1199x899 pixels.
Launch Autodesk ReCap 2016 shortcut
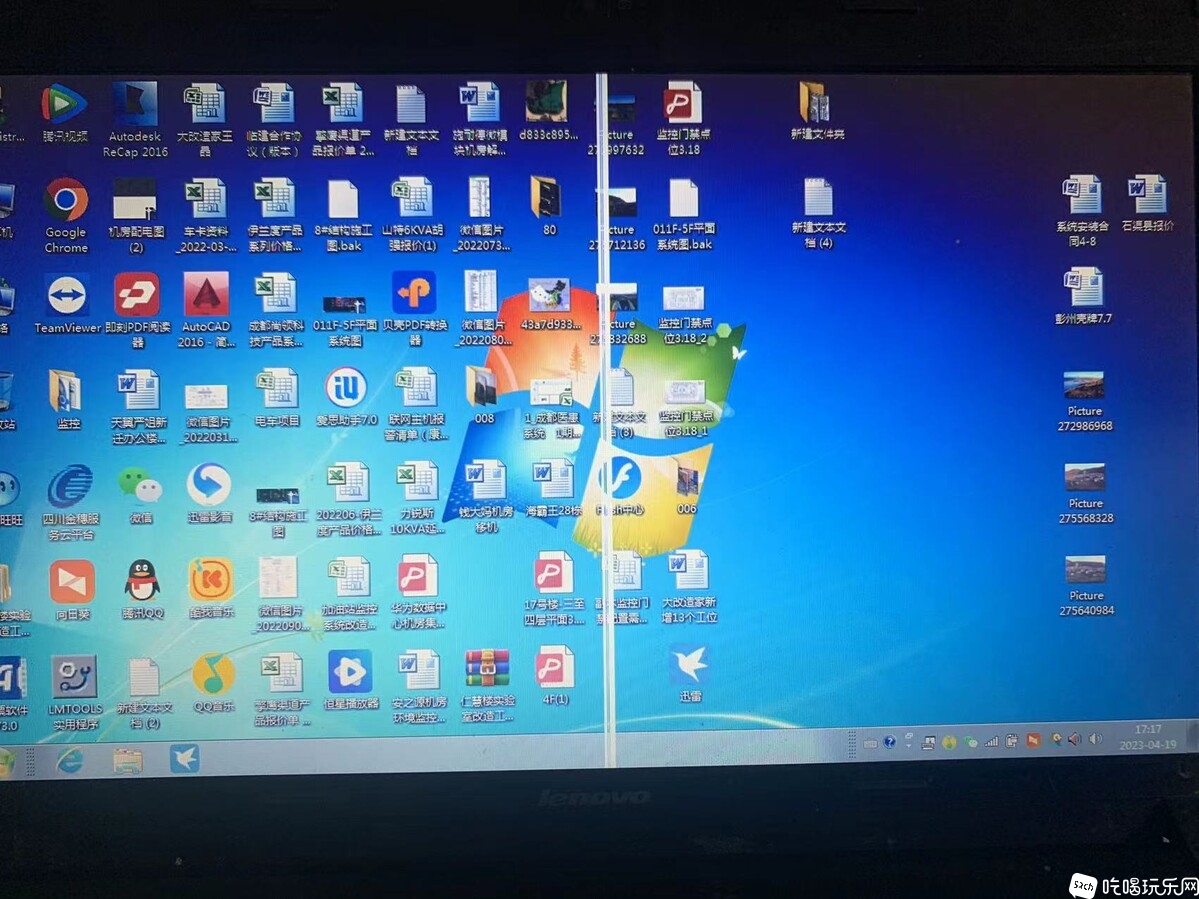tap(135, 120)
